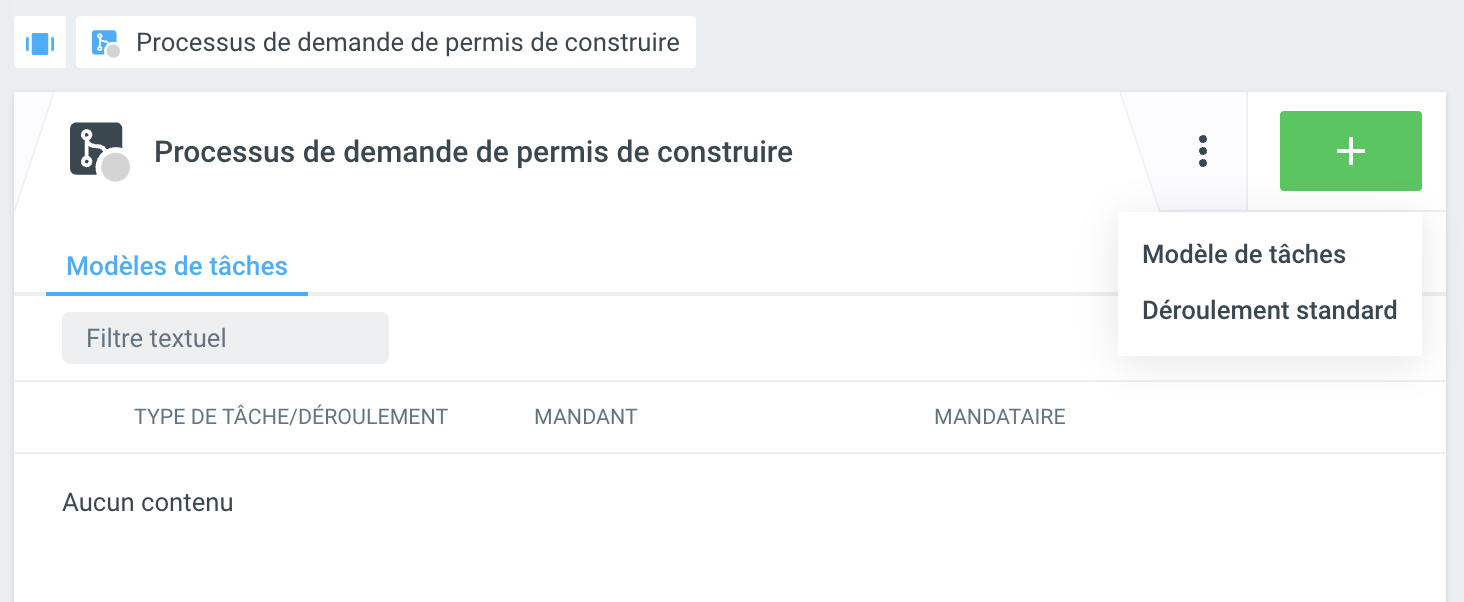Click the blue underline beneath 'Modèles de tâches' tab

point(177,294)
